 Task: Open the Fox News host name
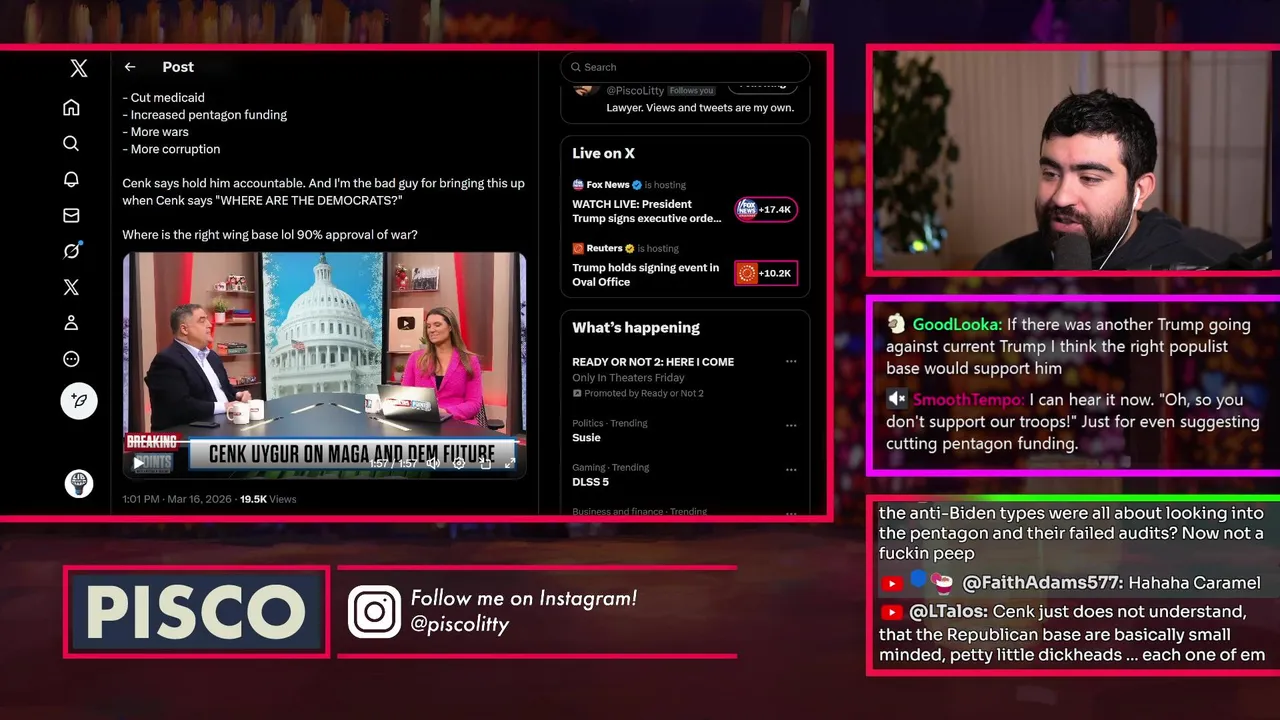click(x=608, y=185)
